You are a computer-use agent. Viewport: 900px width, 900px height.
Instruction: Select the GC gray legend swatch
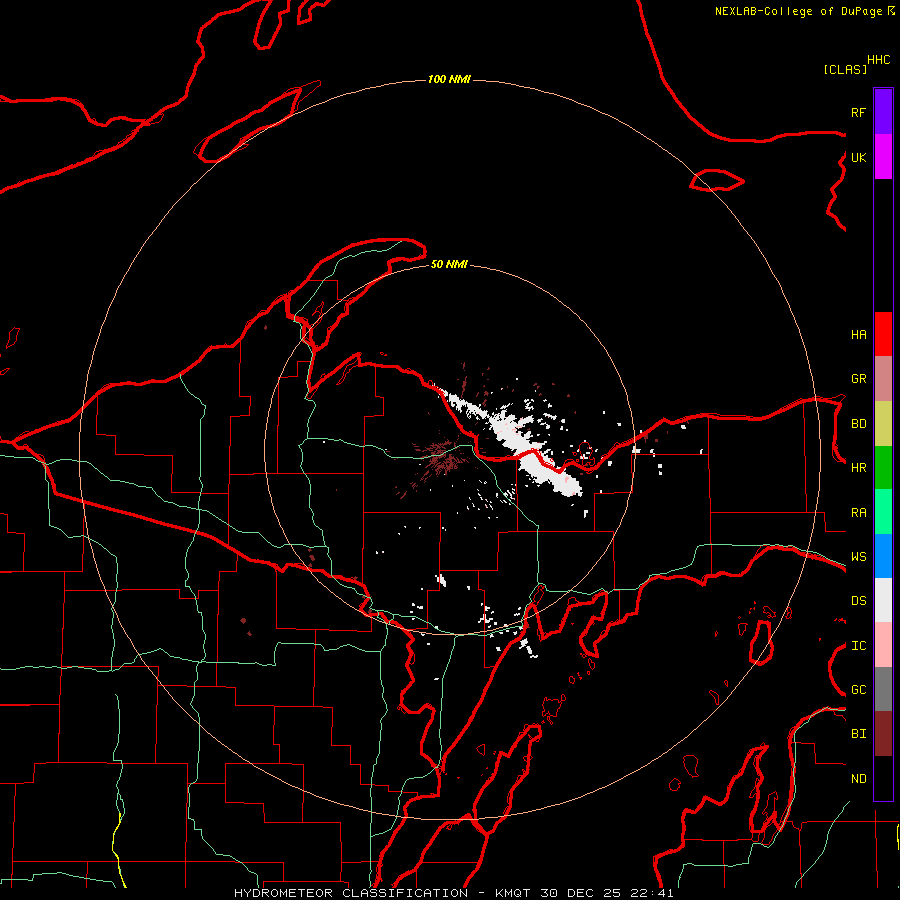tap(883, 689)
